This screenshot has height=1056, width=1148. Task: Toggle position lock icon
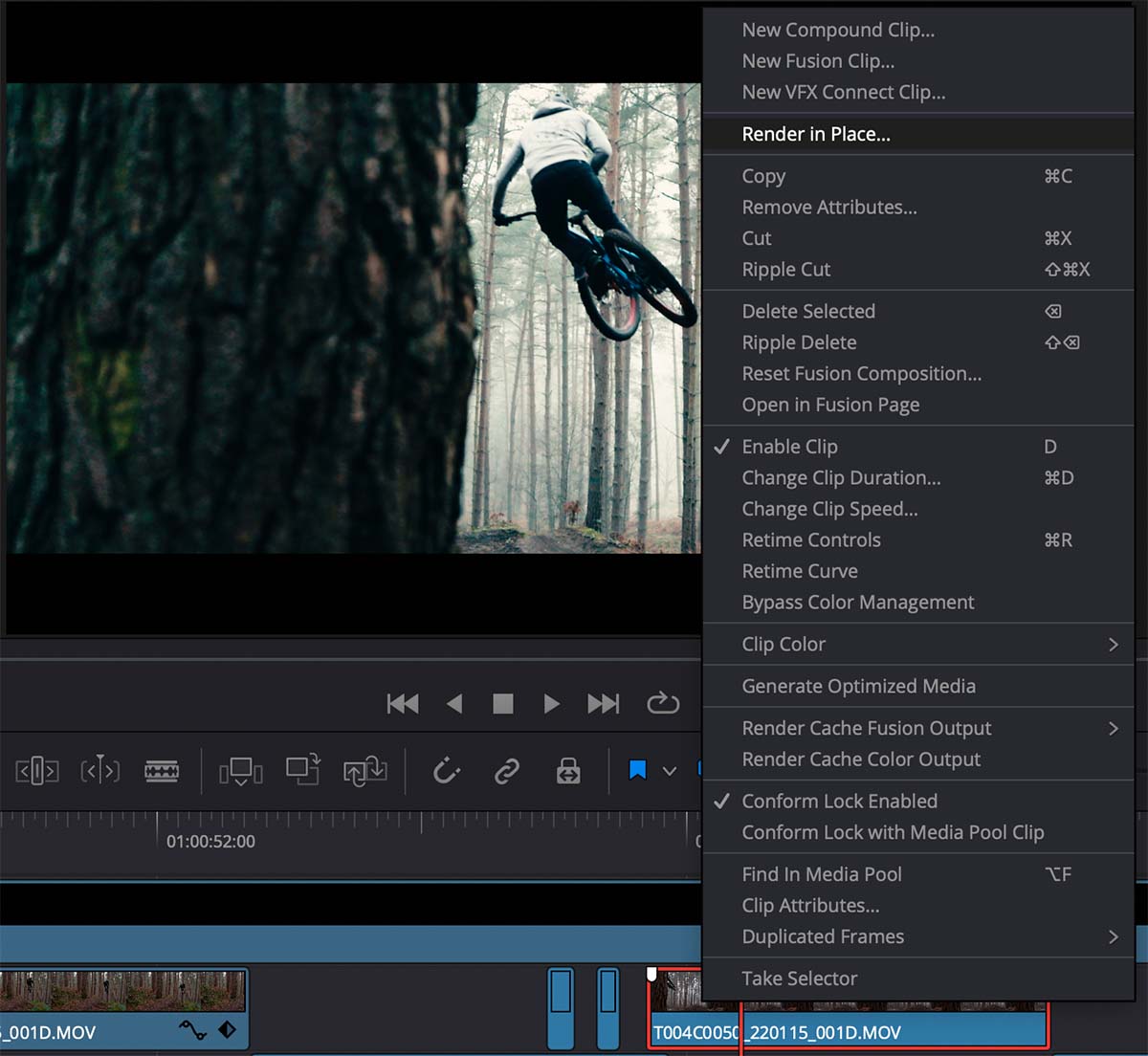pyautogui.click(x=568, y=771)
